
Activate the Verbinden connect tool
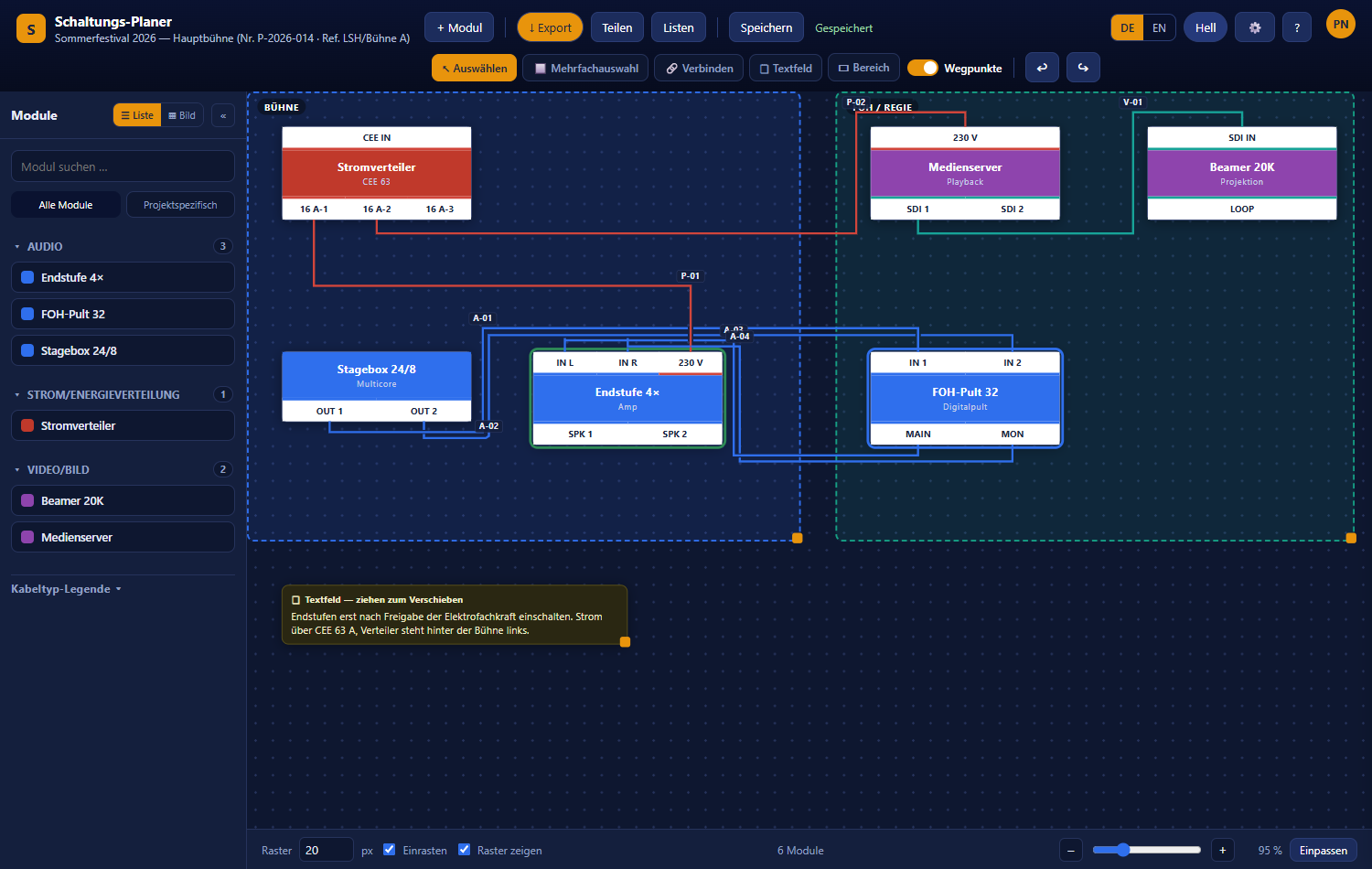coord(700,68)
